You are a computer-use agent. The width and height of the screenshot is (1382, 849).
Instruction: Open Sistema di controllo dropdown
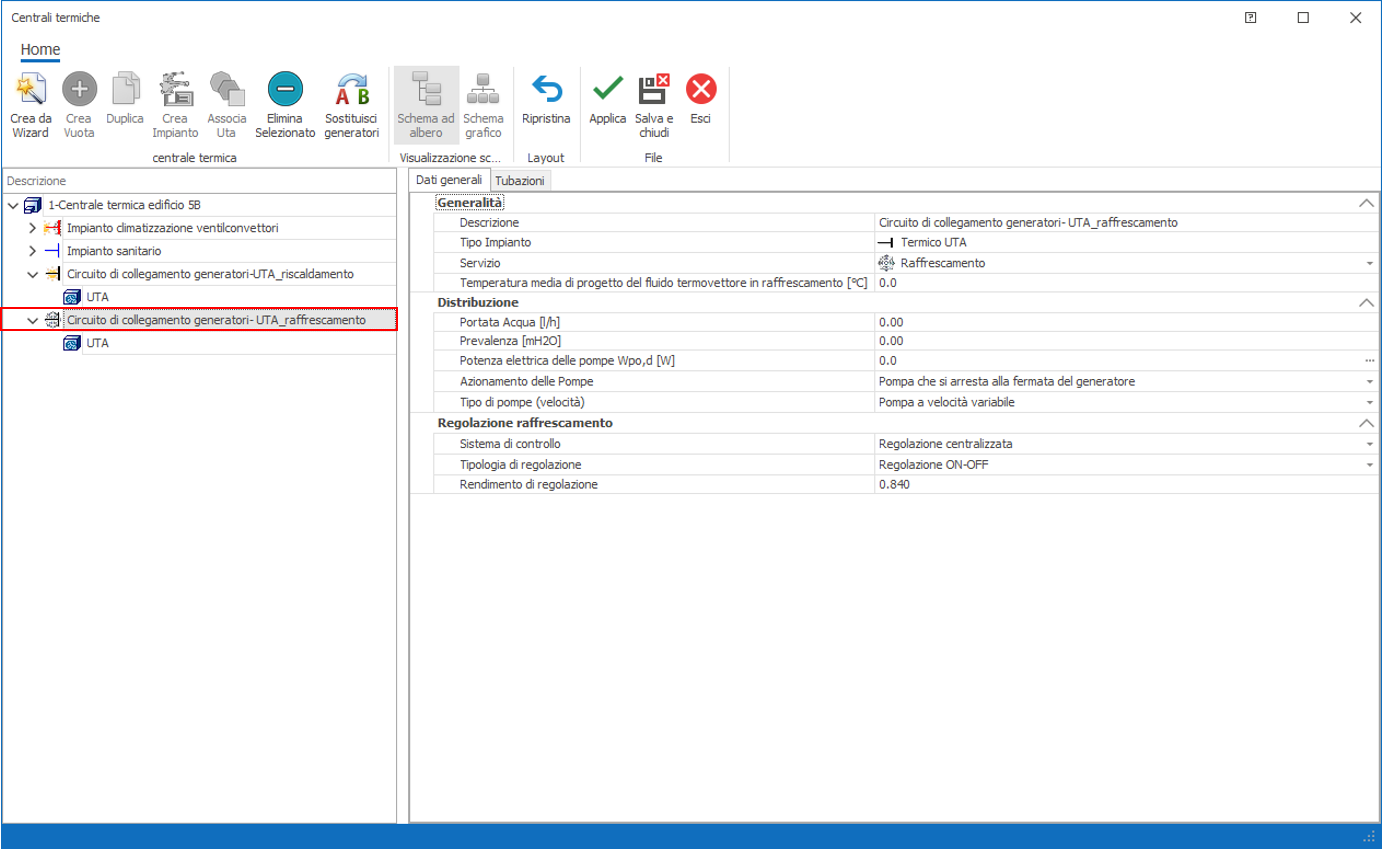point(1369,444)
